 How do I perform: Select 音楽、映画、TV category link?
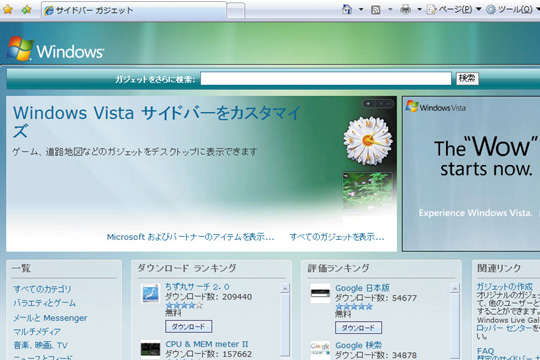40,345
